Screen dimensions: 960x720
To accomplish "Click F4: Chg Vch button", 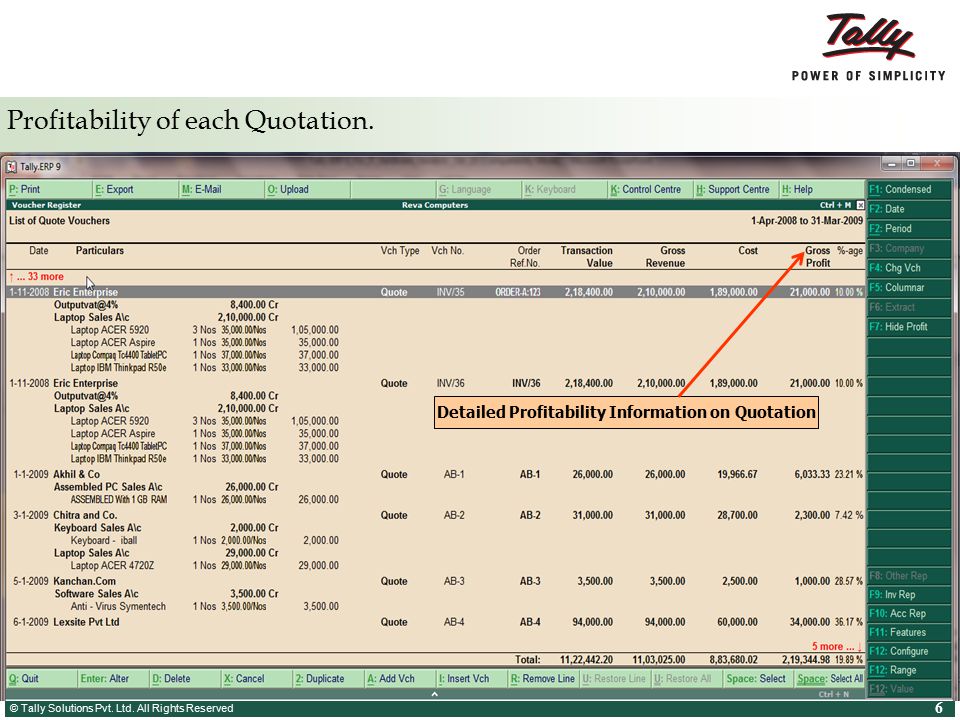I will [909, 268].
